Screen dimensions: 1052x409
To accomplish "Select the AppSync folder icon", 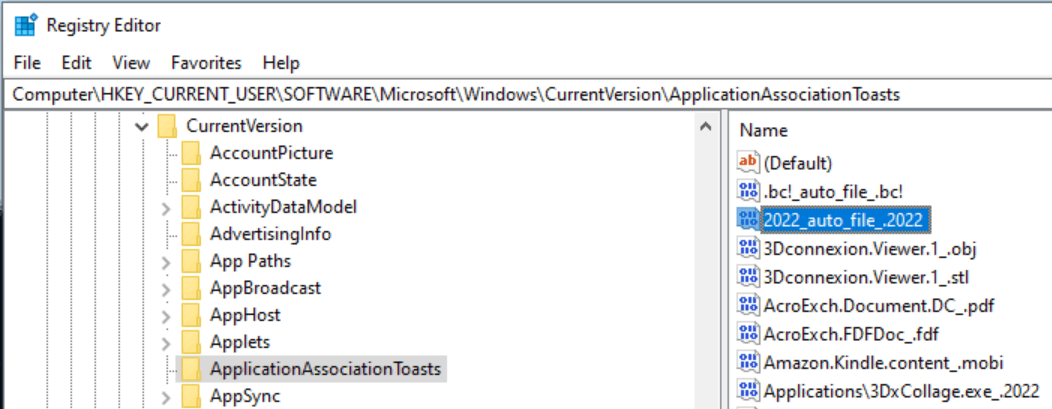I will pos(191,396).
